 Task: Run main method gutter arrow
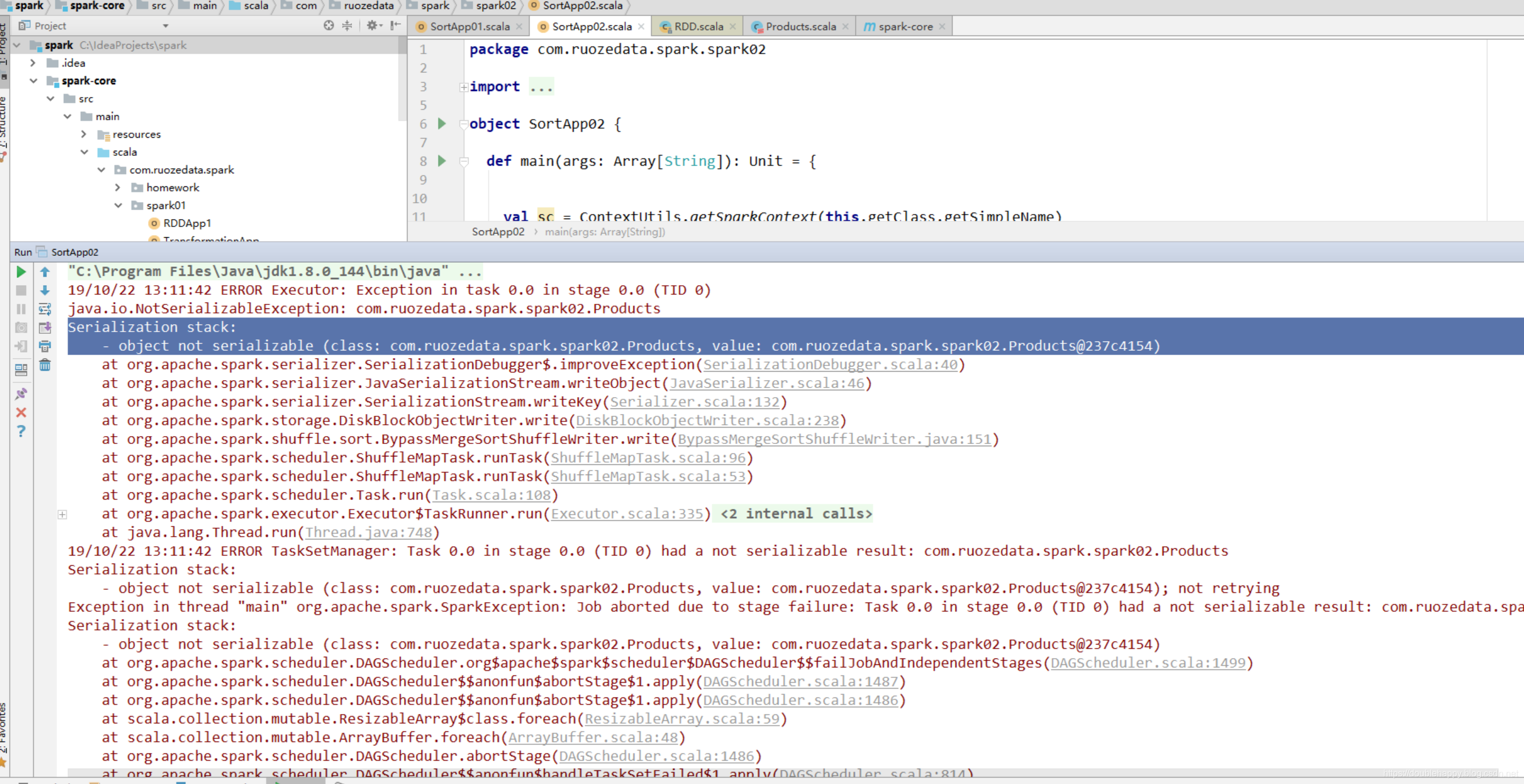click(442, 161)
